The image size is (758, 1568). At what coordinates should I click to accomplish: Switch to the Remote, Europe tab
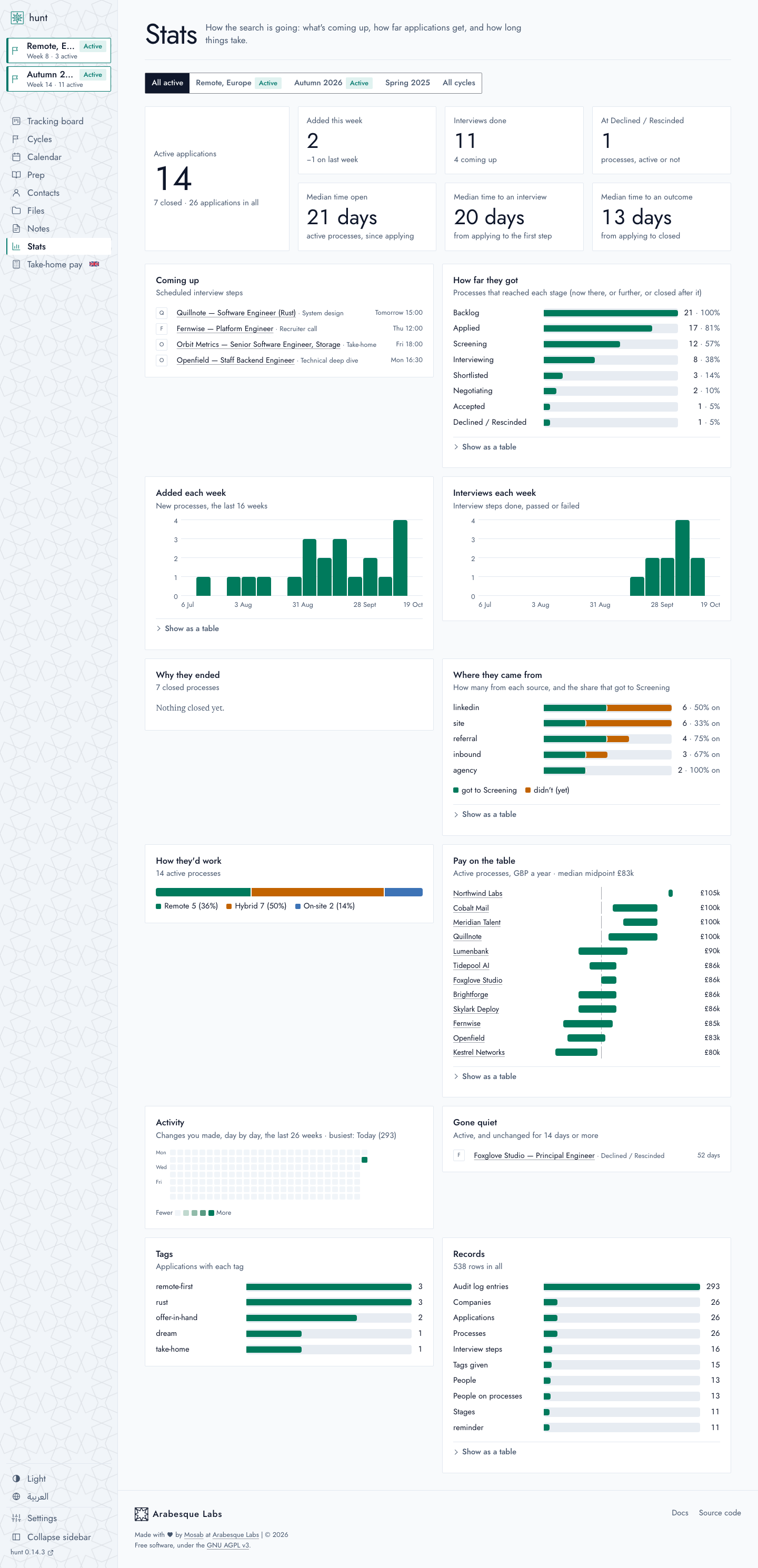(x=238, y=83)
